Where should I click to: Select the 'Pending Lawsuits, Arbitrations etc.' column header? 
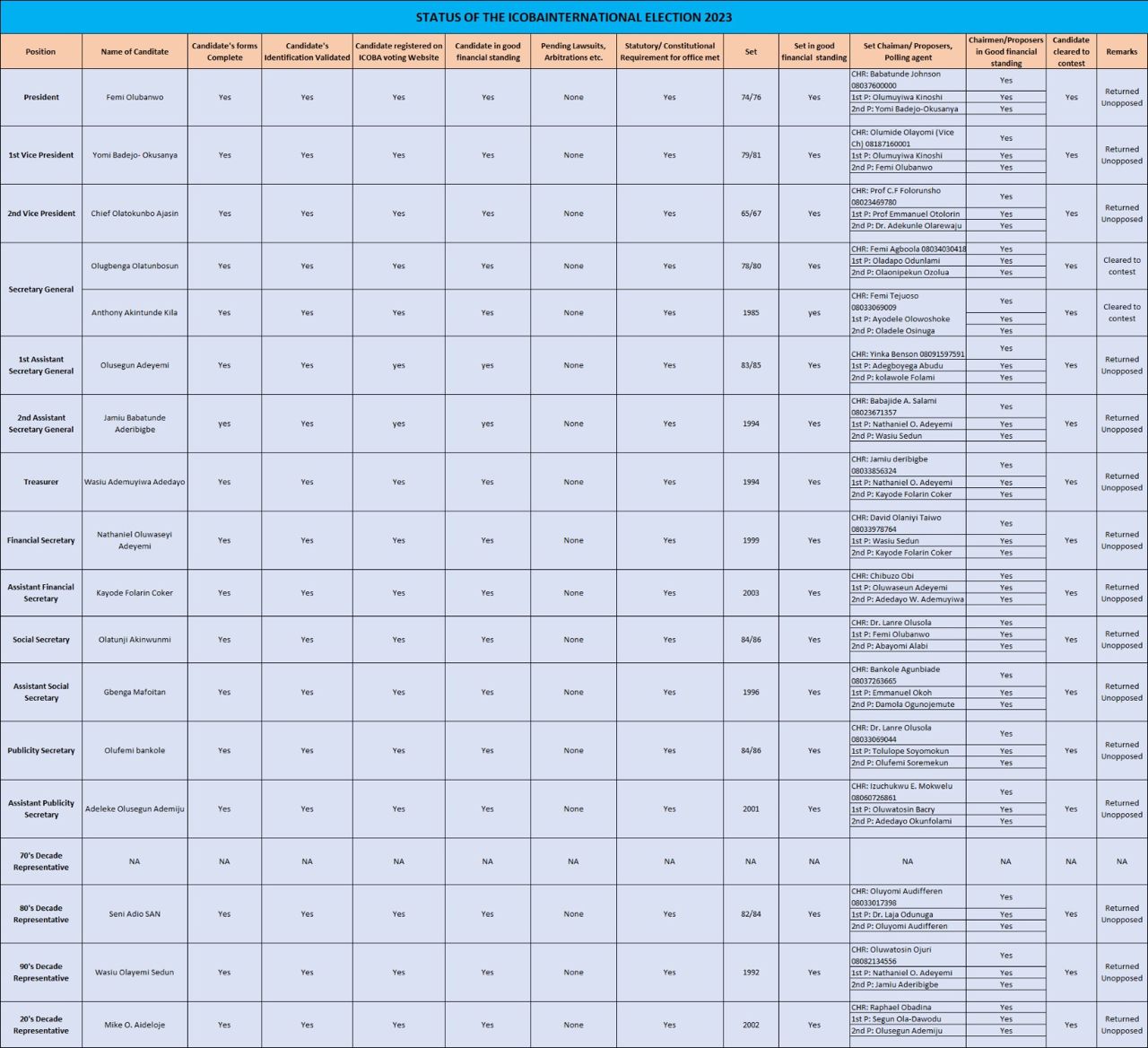tap(574, 52)
